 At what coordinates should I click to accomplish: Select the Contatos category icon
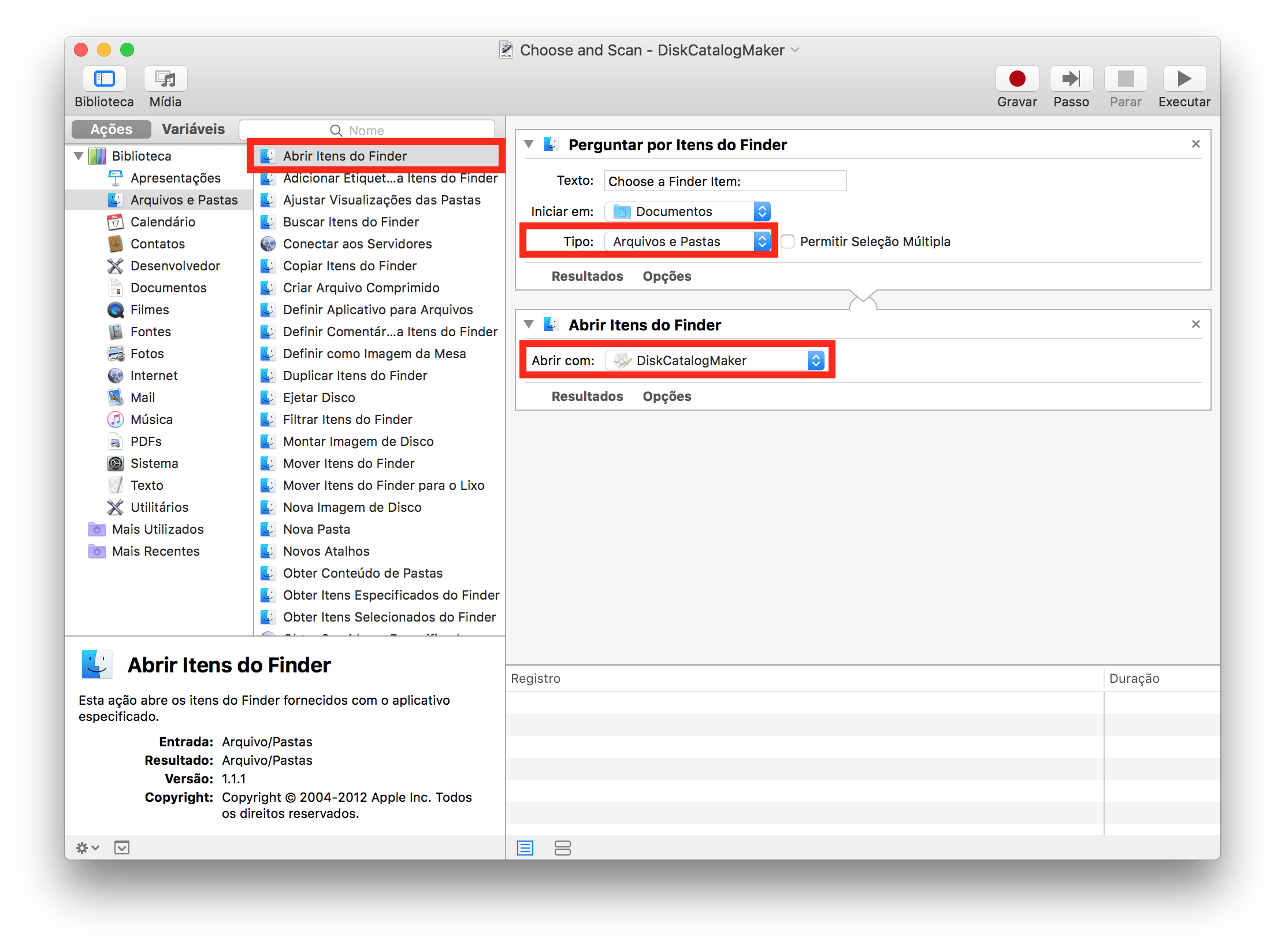click(116, 244)
